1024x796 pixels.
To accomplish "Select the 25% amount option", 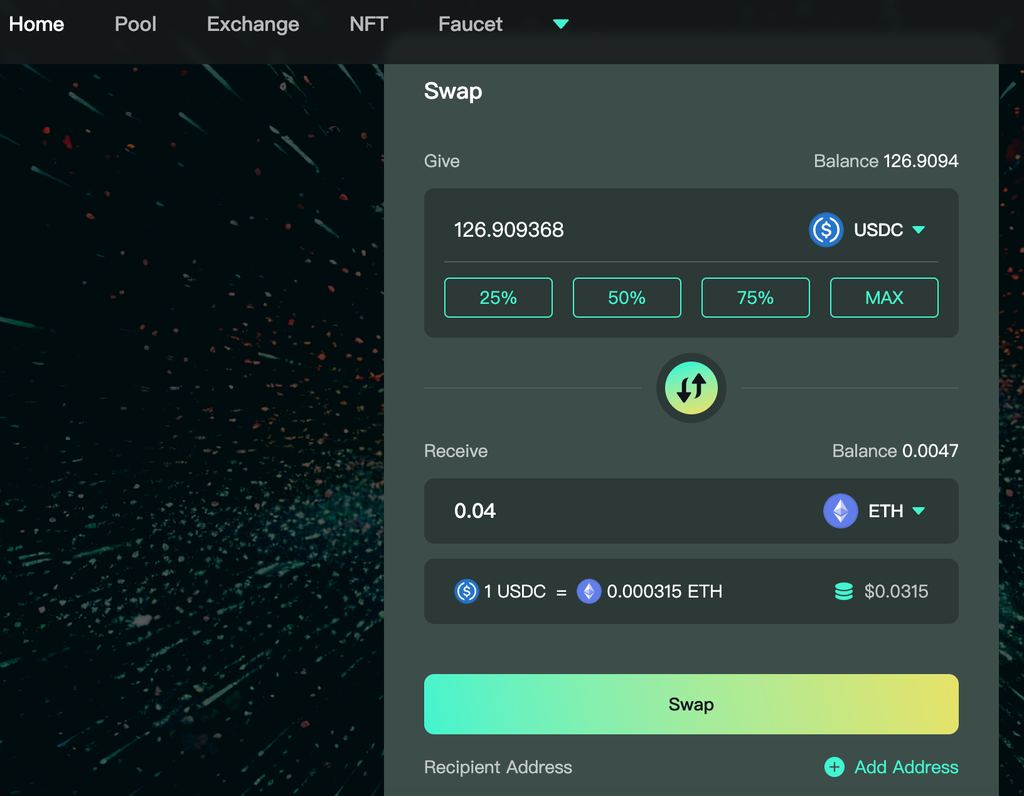I will click(498, 298).
